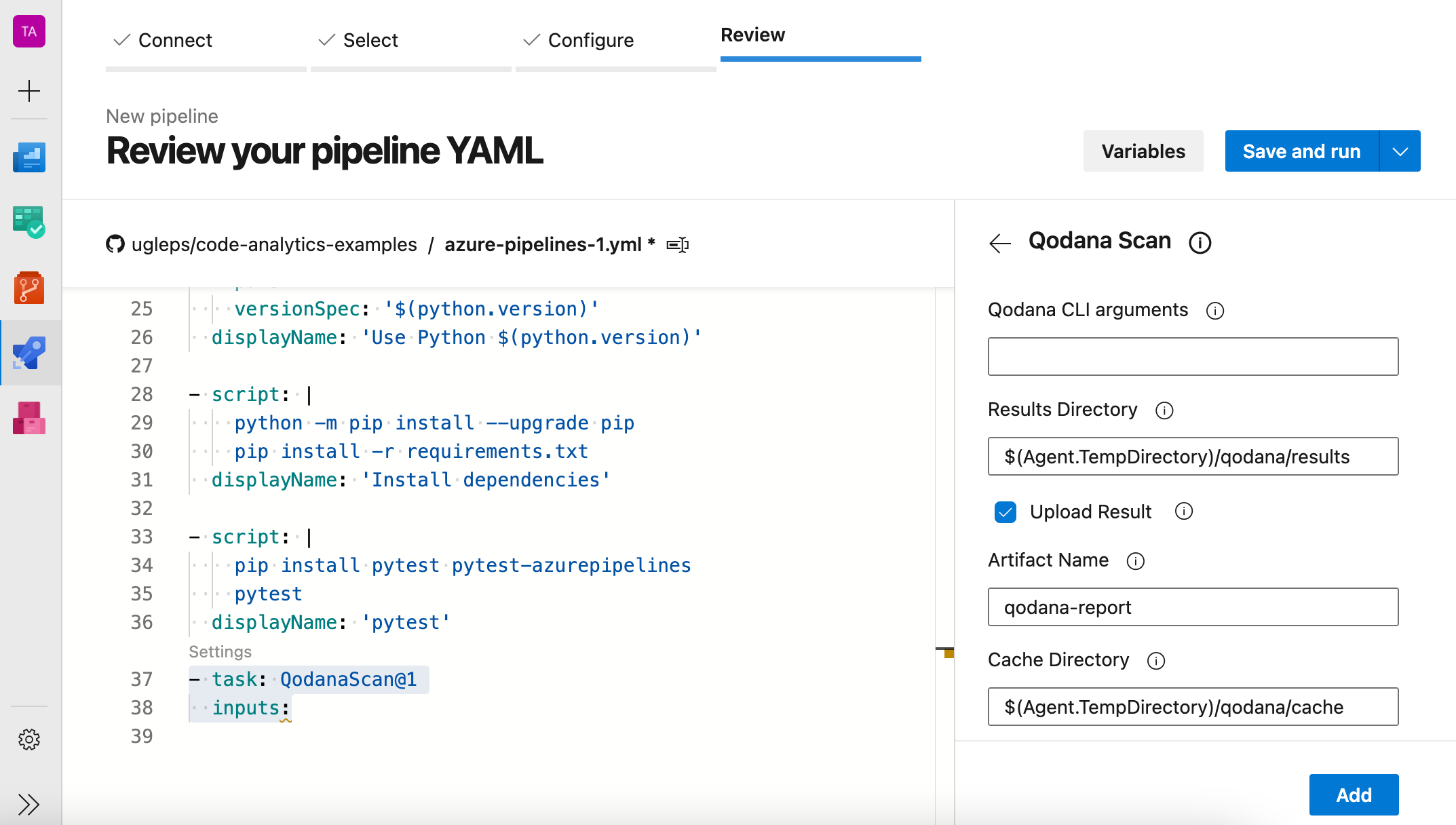Open Azure Artifacts sidebar icon
Image resolution: width=1456 pixels, height=825 pixels.
coord(29,418)
